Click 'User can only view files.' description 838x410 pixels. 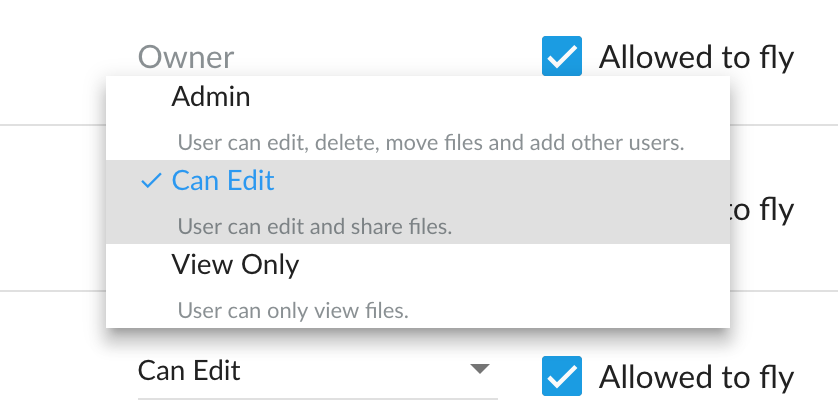click(293, 310)
